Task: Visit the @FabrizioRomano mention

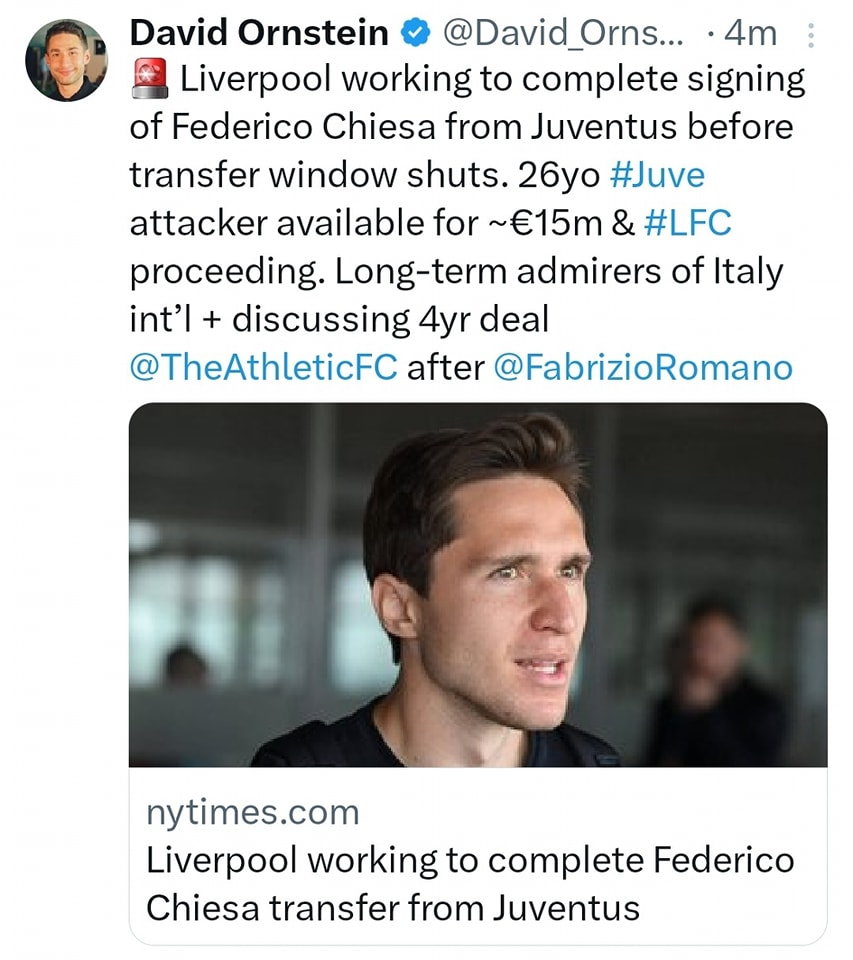Action: coord(643,367)
